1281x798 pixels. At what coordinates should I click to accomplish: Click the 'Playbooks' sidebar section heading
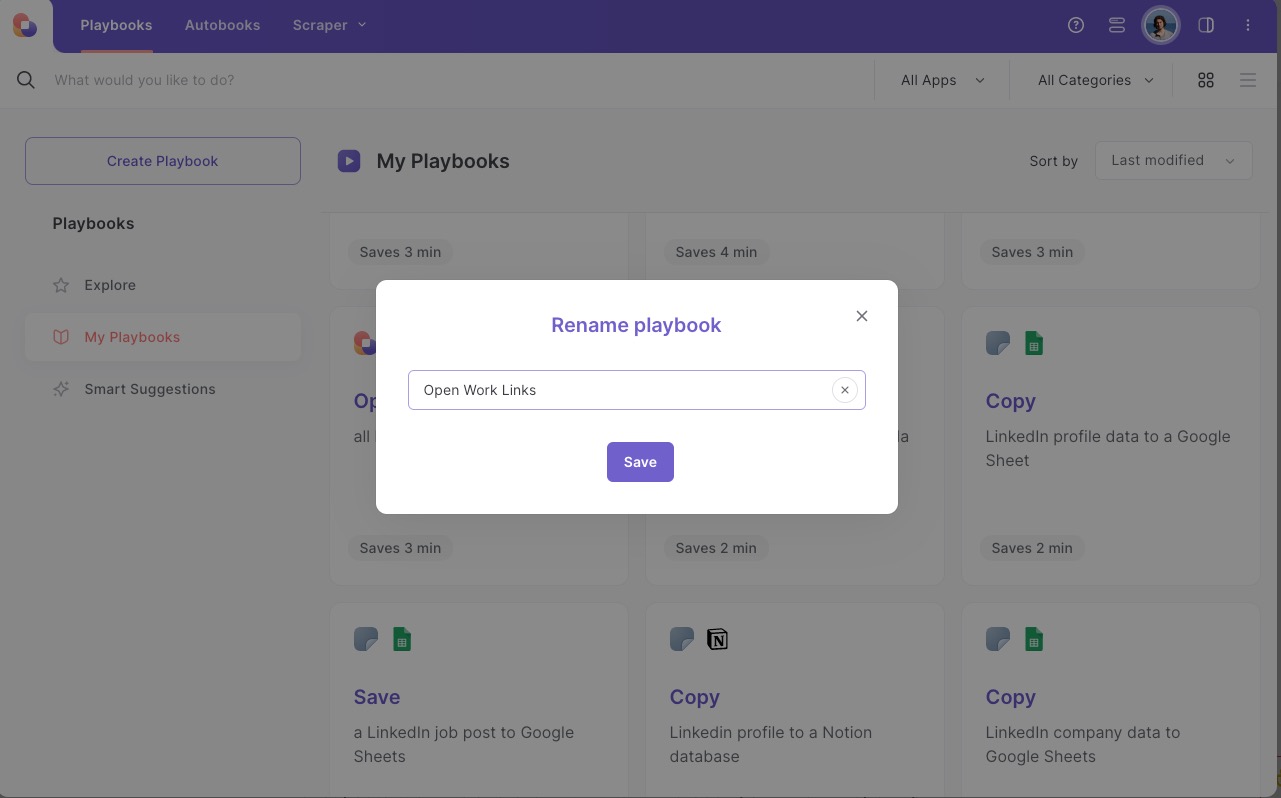(93, 224)
